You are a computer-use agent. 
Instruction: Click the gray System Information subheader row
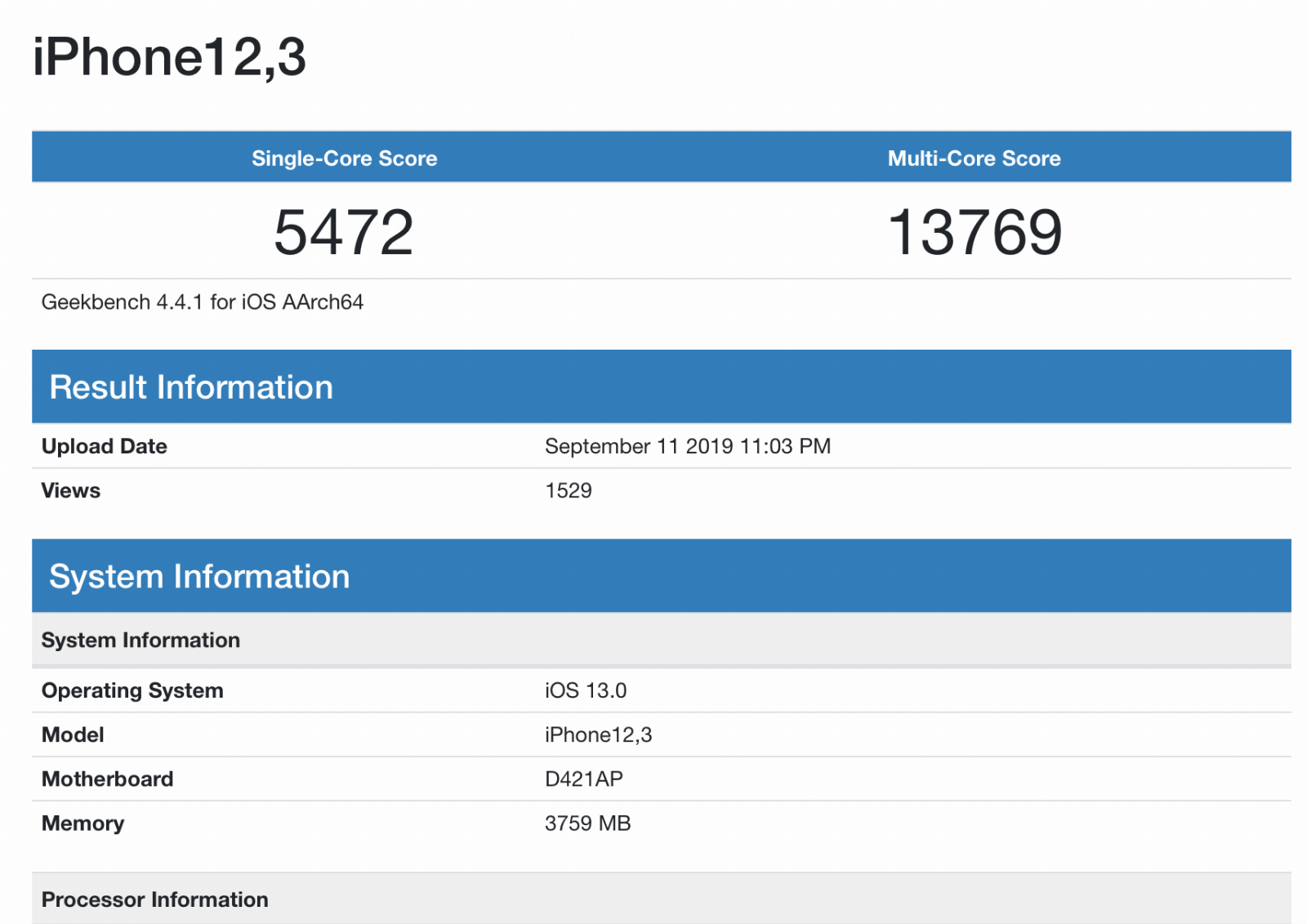[662, 640]
